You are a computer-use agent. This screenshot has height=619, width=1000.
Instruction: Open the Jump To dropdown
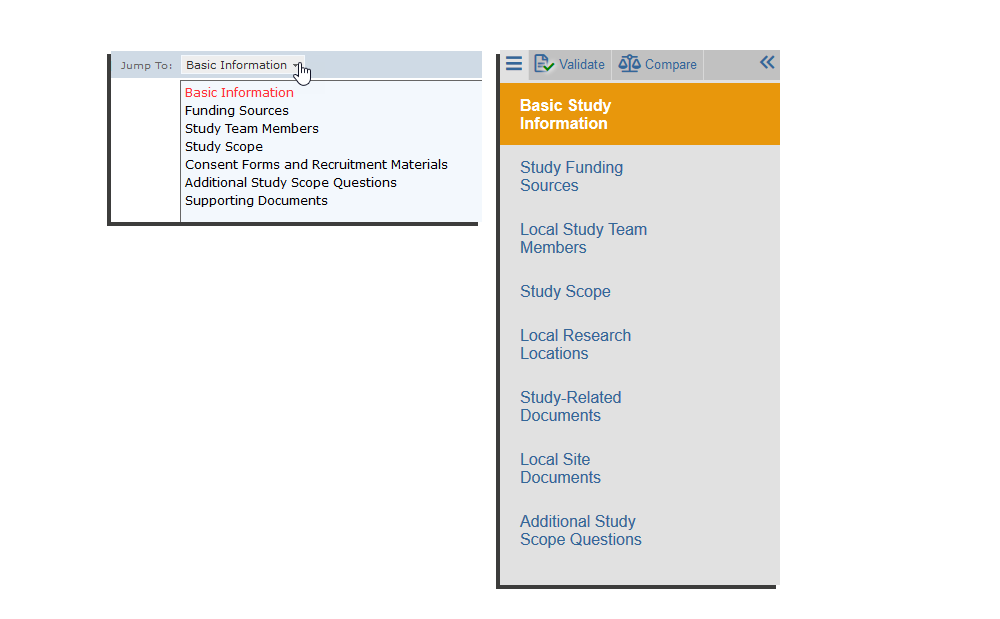point(242,65)
